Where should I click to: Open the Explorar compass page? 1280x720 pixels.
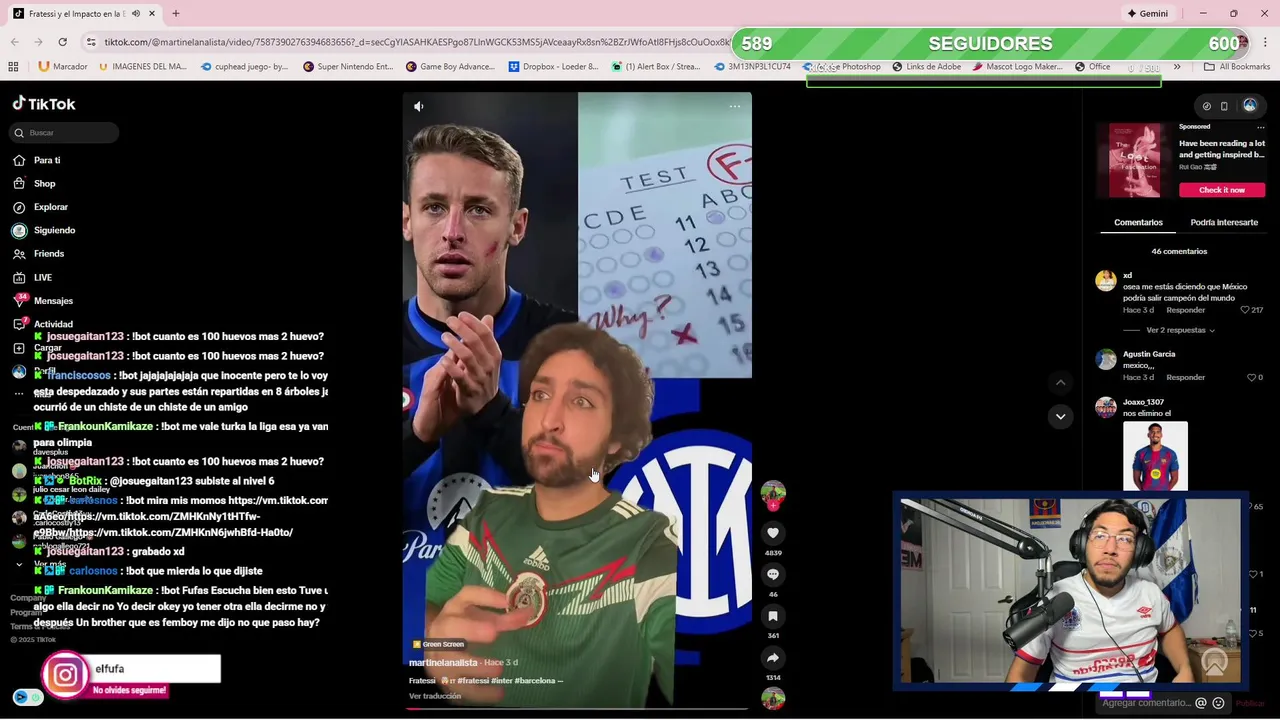click(51, 207)
